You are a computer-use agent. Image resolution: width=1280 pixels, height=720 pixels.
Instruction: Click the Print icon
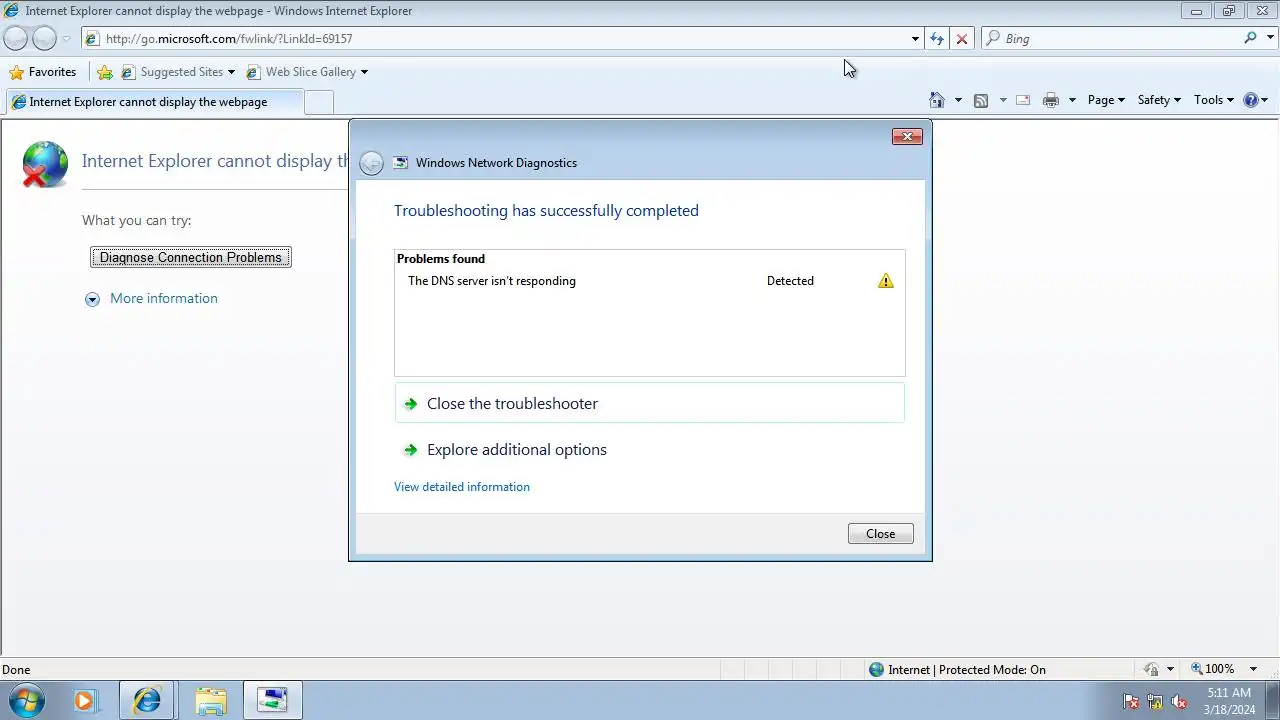click(1051, 100)
